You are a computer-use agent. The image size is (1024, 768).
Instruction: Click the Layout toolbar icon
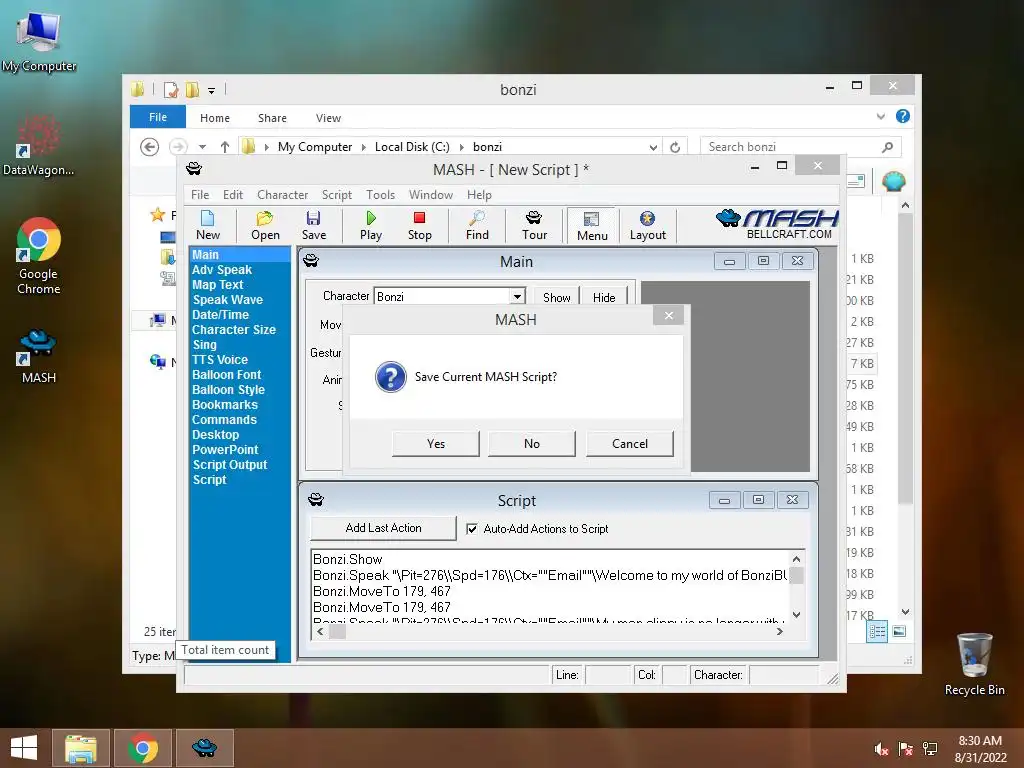click(x=647, y=225)
